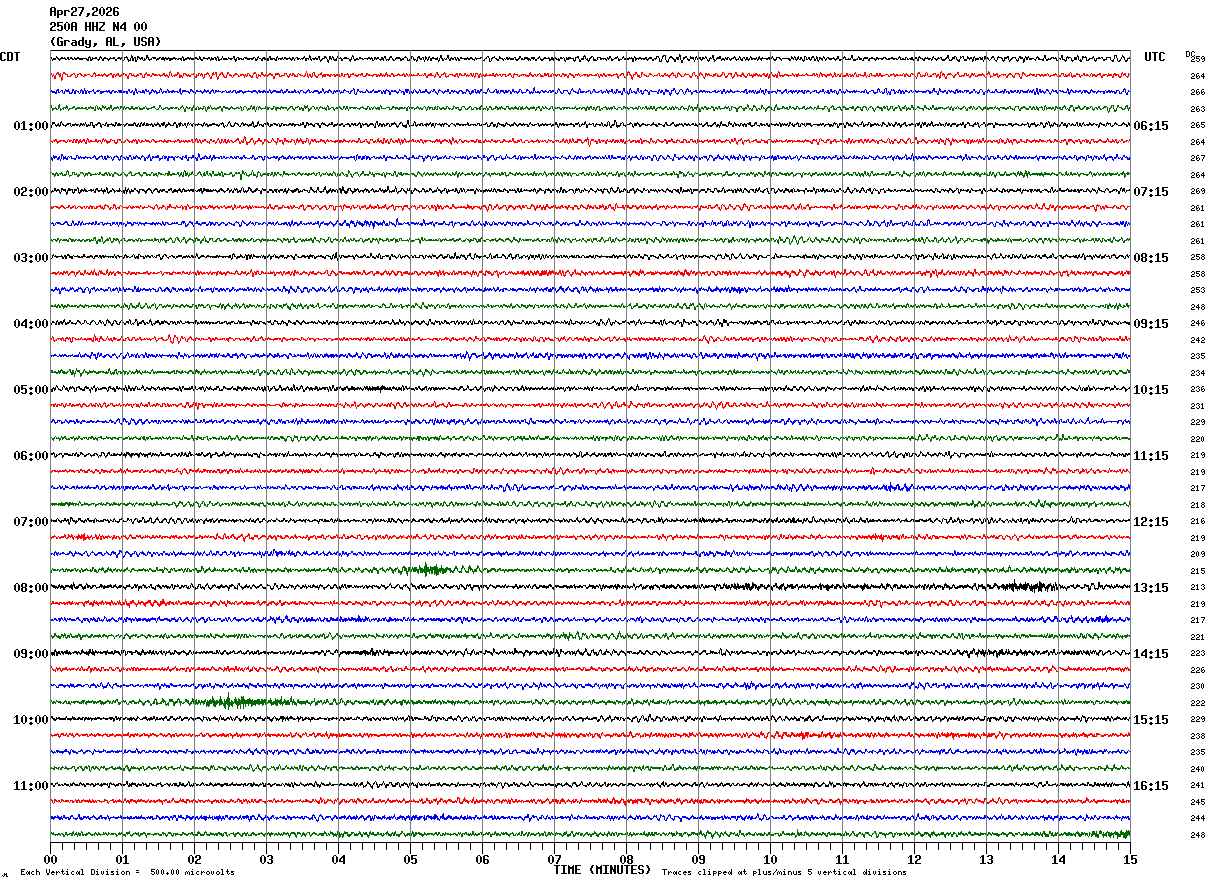
Task: Pick the 09:00 CDT row label
Action: pos(31,654)
